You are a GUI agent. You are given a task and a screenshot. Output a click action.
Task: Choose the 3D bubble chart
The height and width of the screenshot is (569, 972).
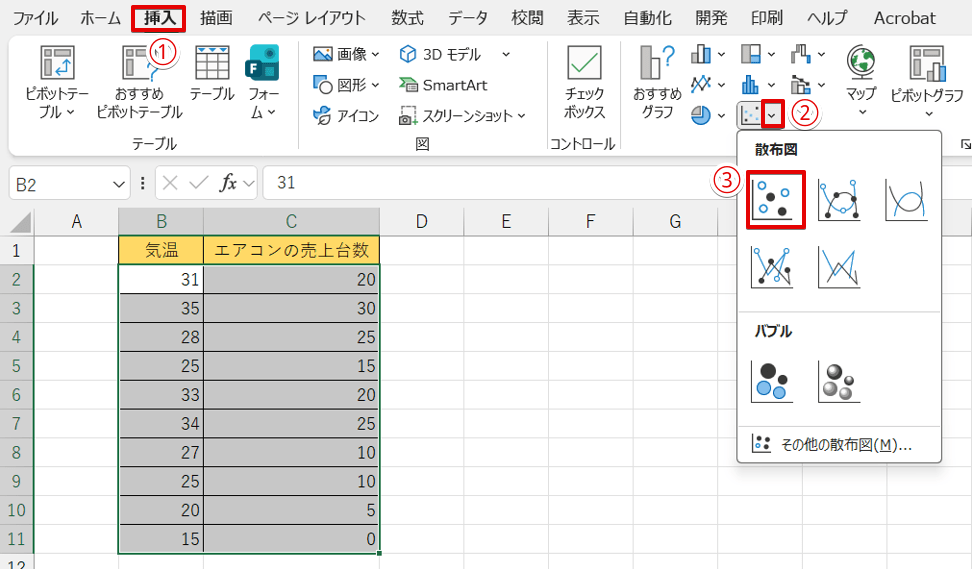839,382
